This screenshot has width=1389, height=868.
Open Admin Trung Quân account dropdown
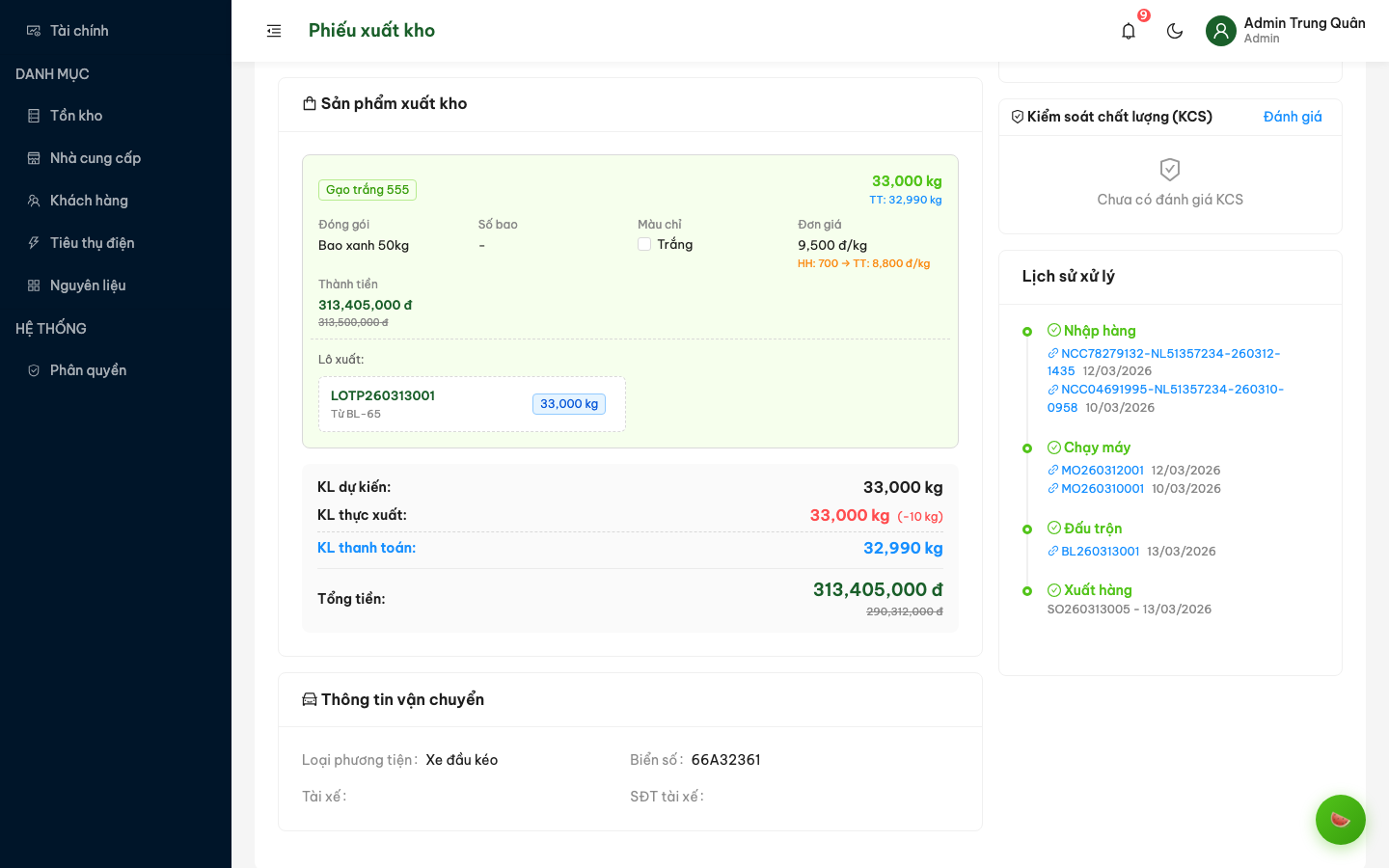(1303, 30)
